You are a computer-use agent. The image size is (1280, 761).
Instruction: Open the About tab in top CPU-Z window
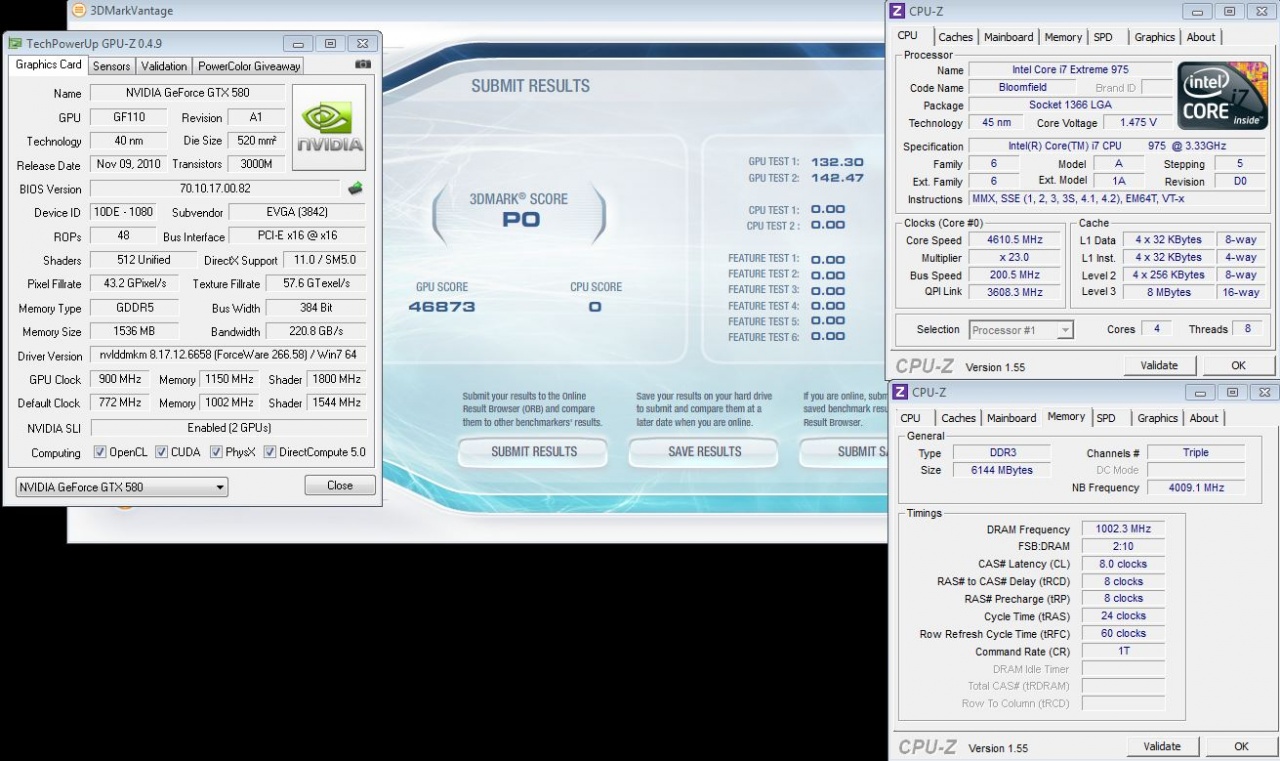pos(1201,37)
